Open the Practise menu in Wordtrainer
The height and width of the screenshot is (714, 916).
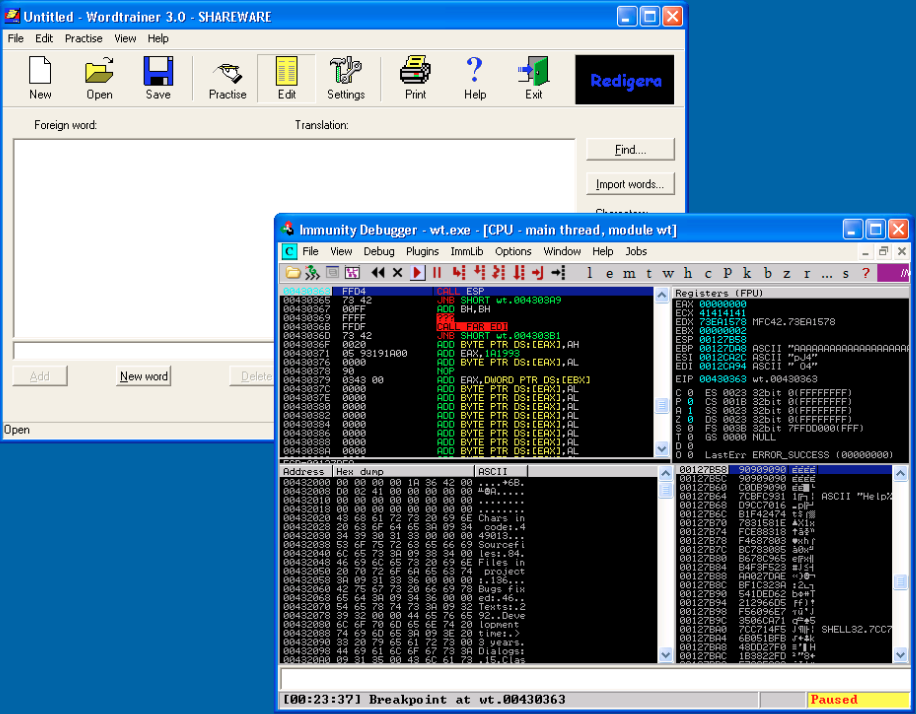tap(84, 39)
